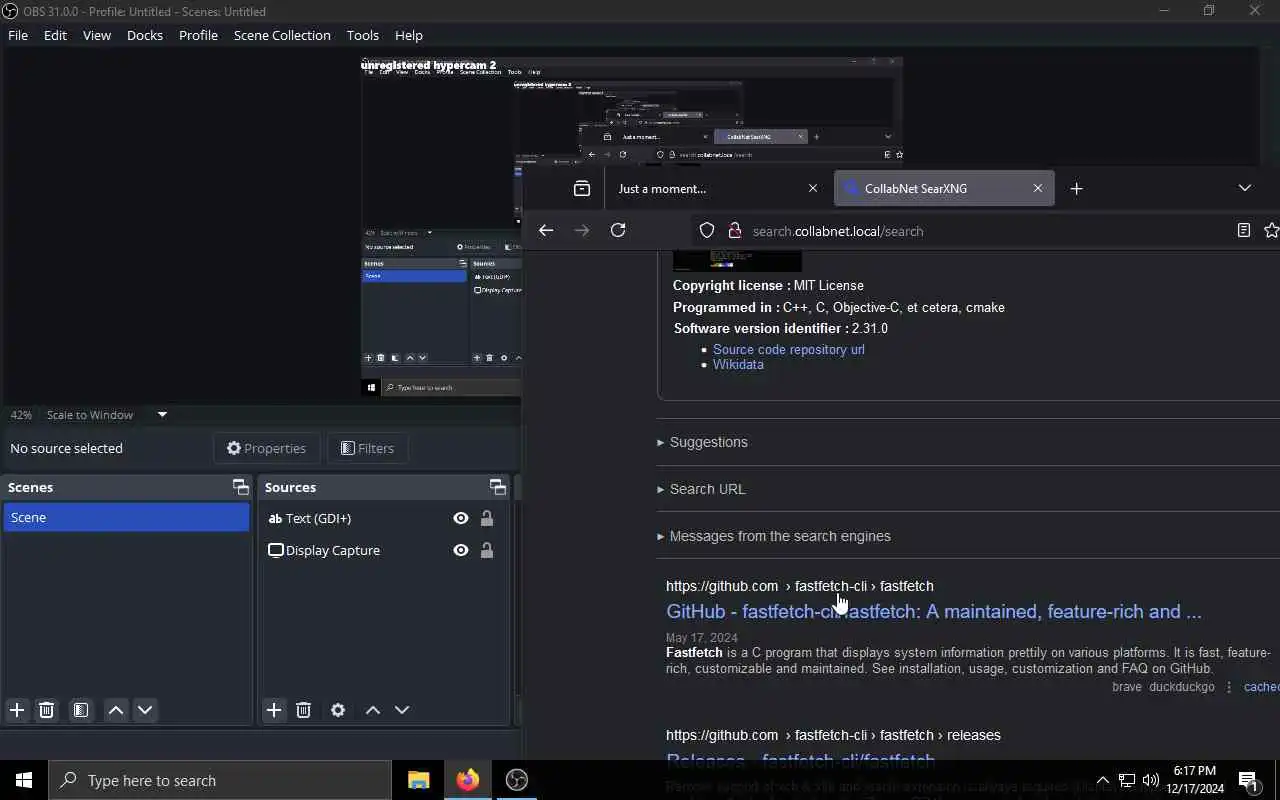Open the Docks menu
This screenshot has width=1280, height=800.
[x=145, y=35]
